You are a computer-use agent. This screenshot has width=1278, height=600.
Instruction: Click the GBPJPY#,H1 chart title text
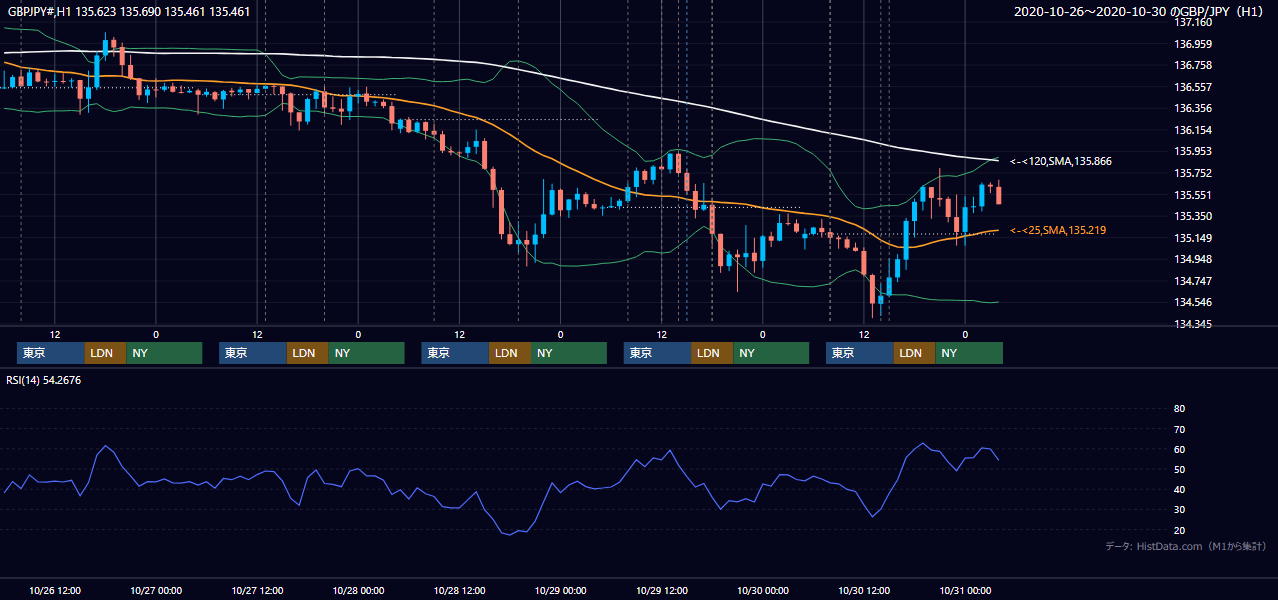(x=129, y=12)
